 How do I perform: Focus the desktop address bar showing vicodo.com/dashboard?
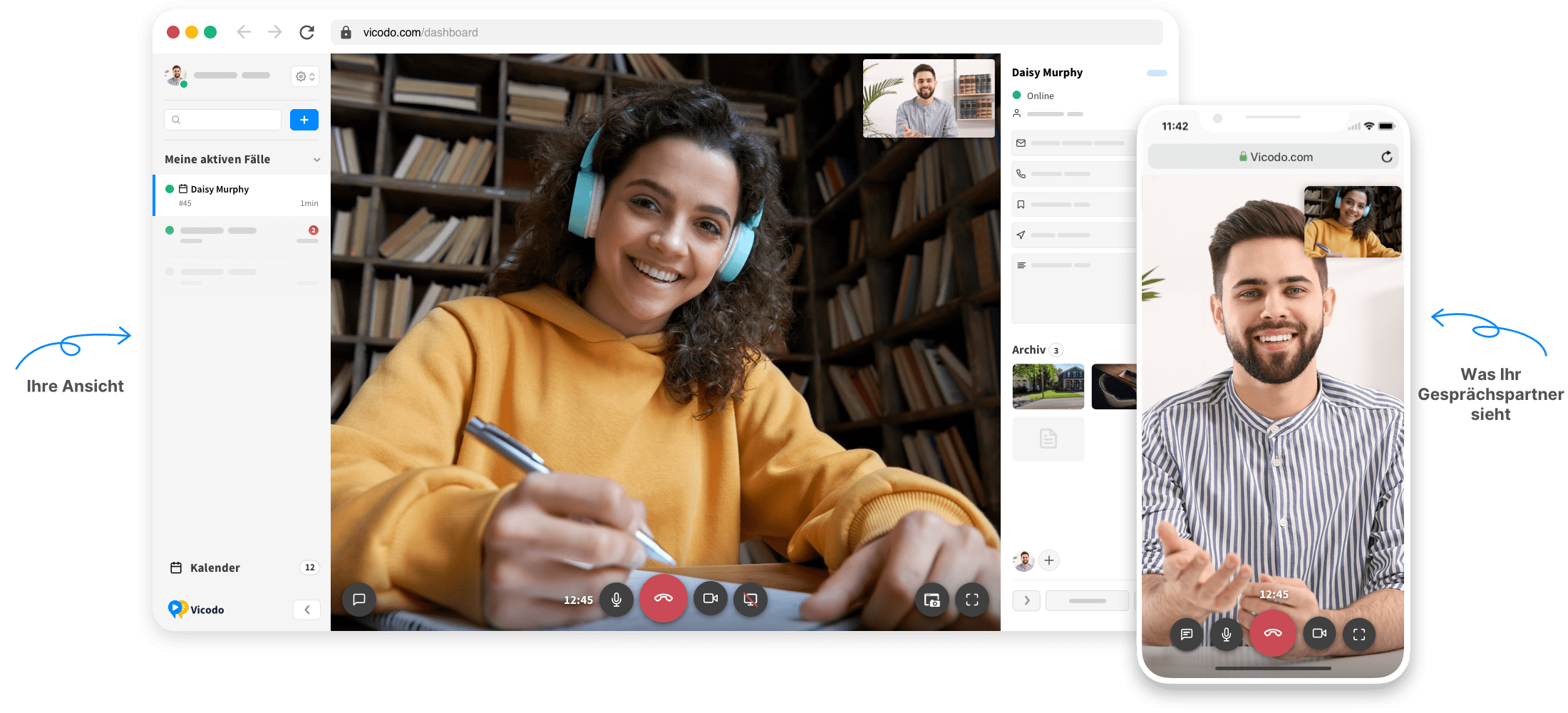pos(746,32)
